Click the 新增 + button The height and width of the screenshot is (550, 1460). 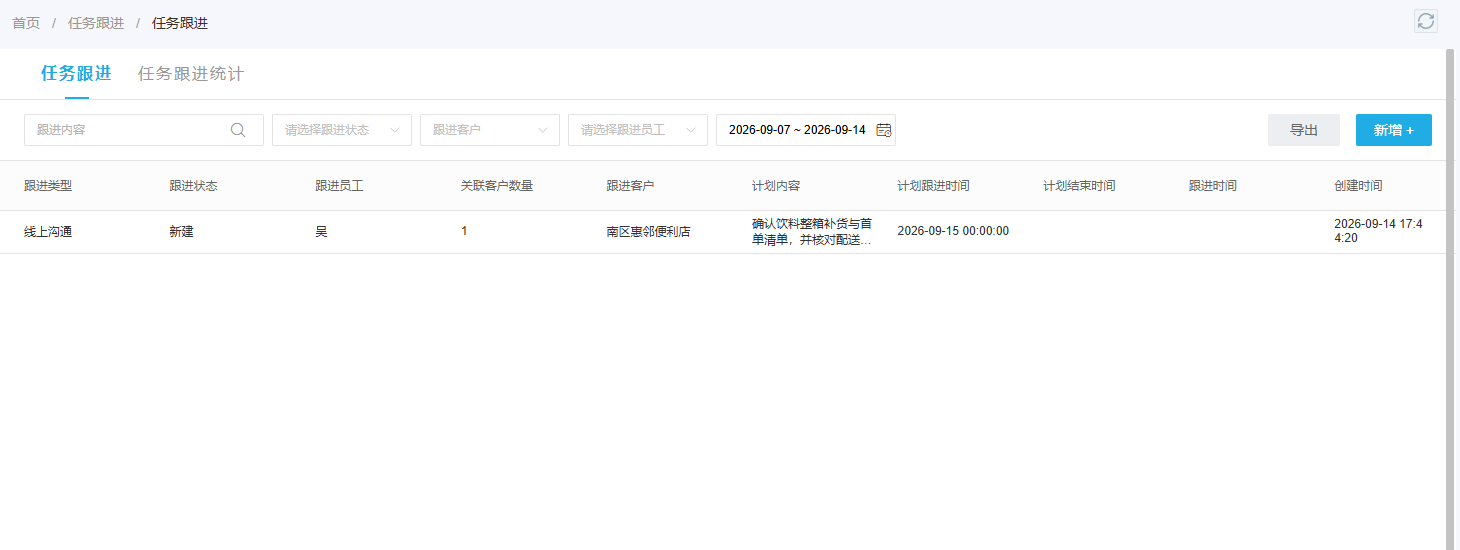1394,130
